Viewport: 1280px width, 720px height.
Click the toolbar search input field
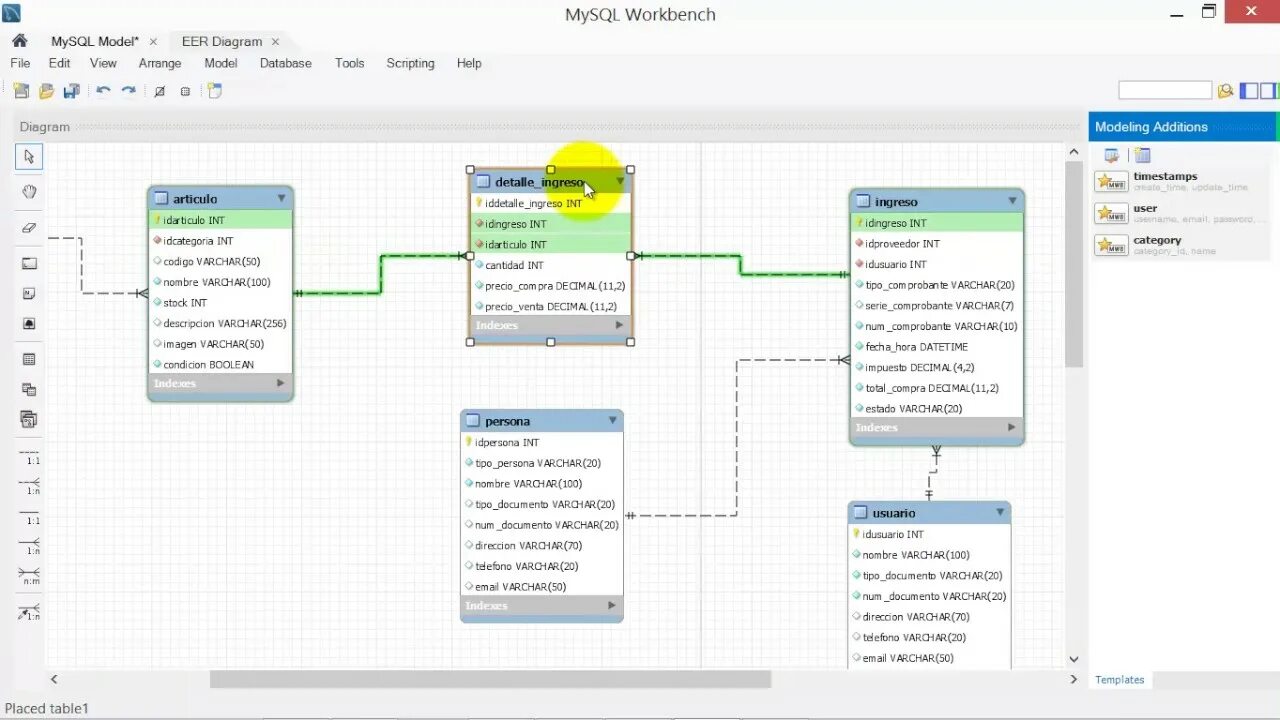pos(1165,91)
